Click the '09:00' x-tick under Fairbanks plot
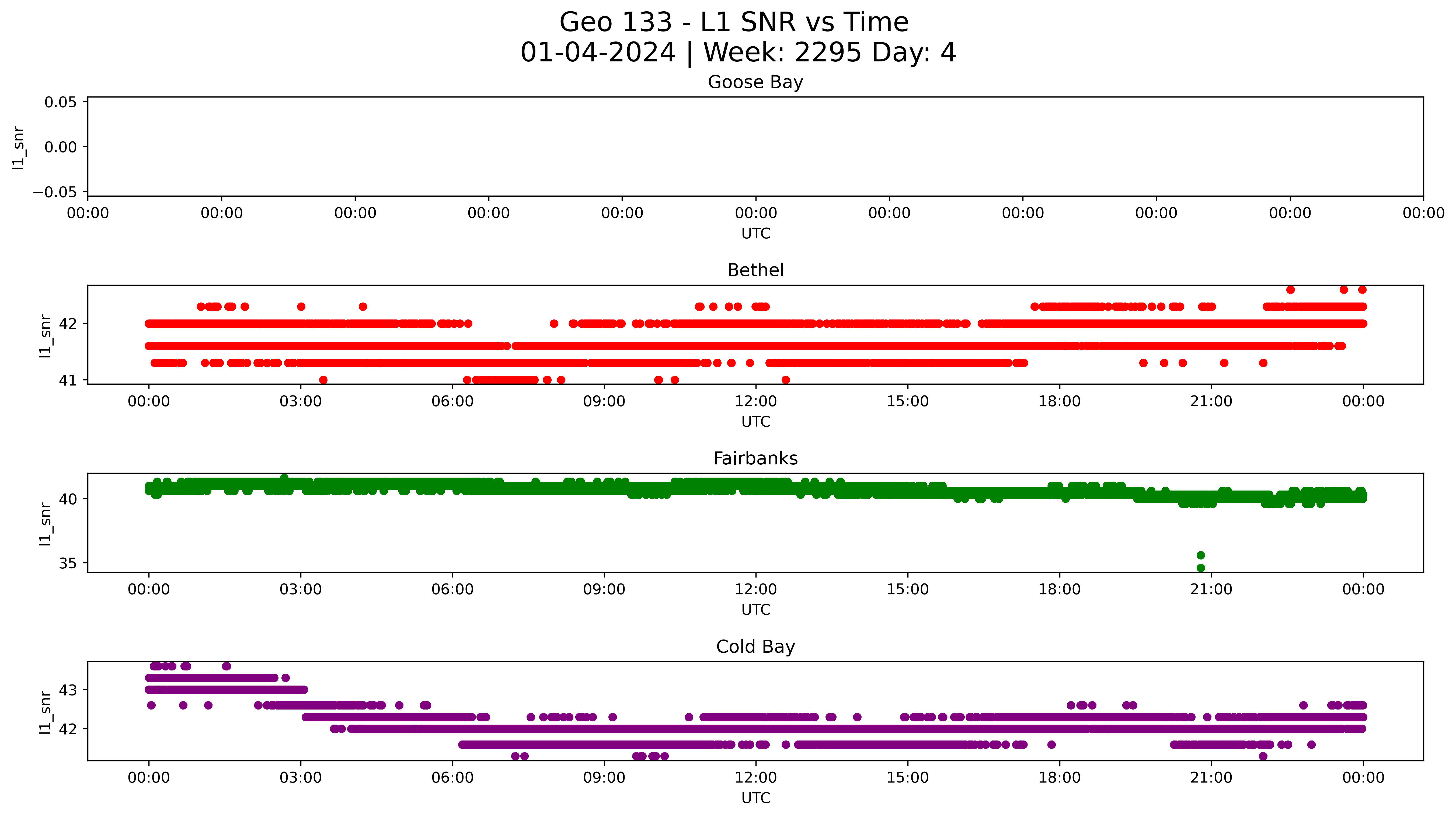This screenshot has height=817, width=1456. pos(604,590)
